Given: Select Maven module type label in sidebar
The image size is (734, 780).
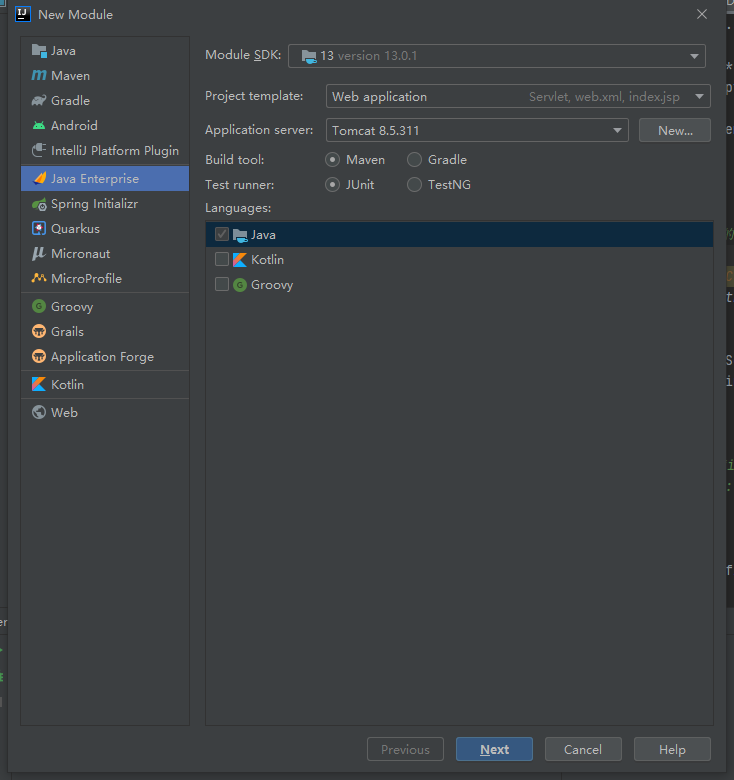Looking at the screenshot, I should click(71, 76).
